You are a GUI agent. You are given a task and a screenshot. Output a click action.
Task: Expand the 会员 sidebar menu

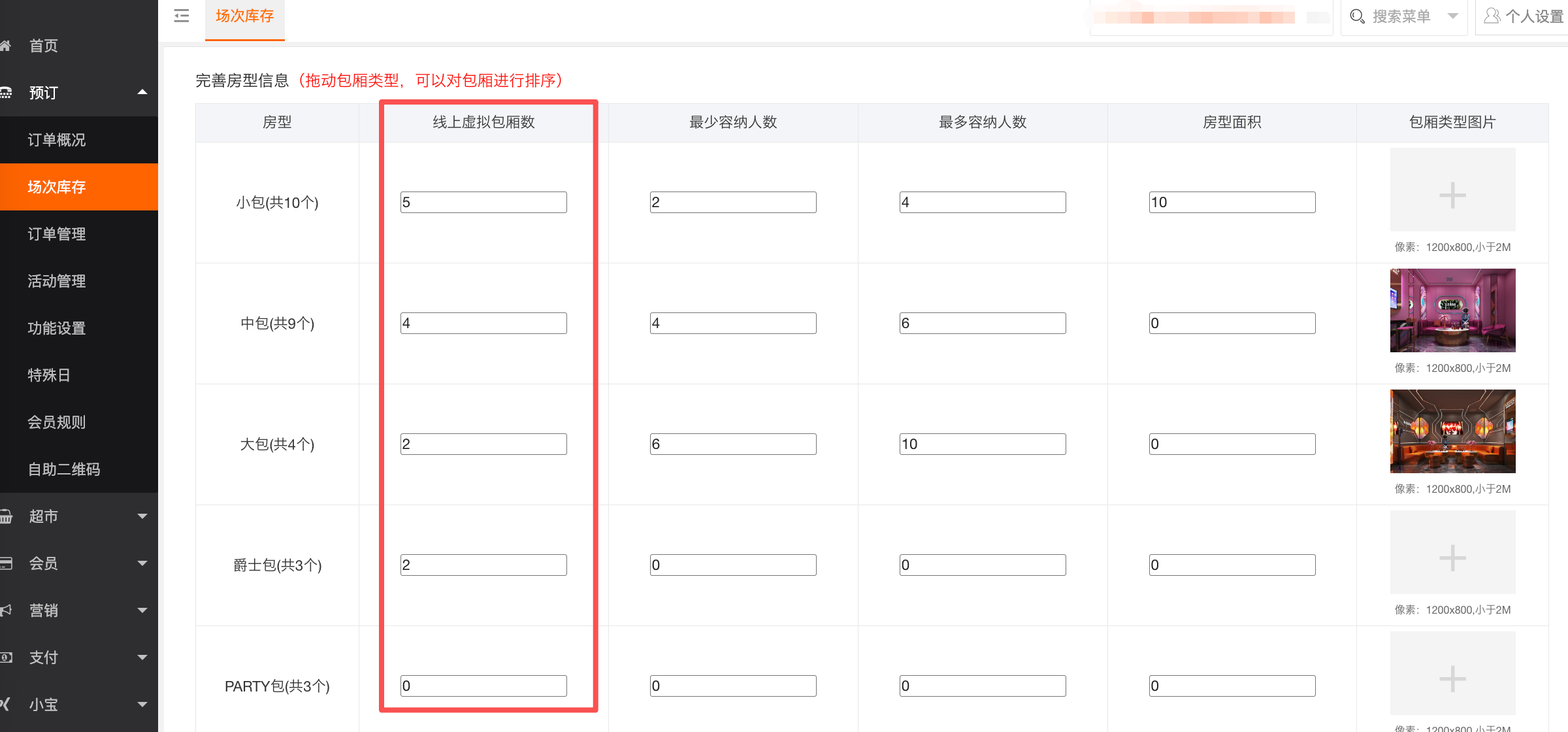(x=142, y=563)
